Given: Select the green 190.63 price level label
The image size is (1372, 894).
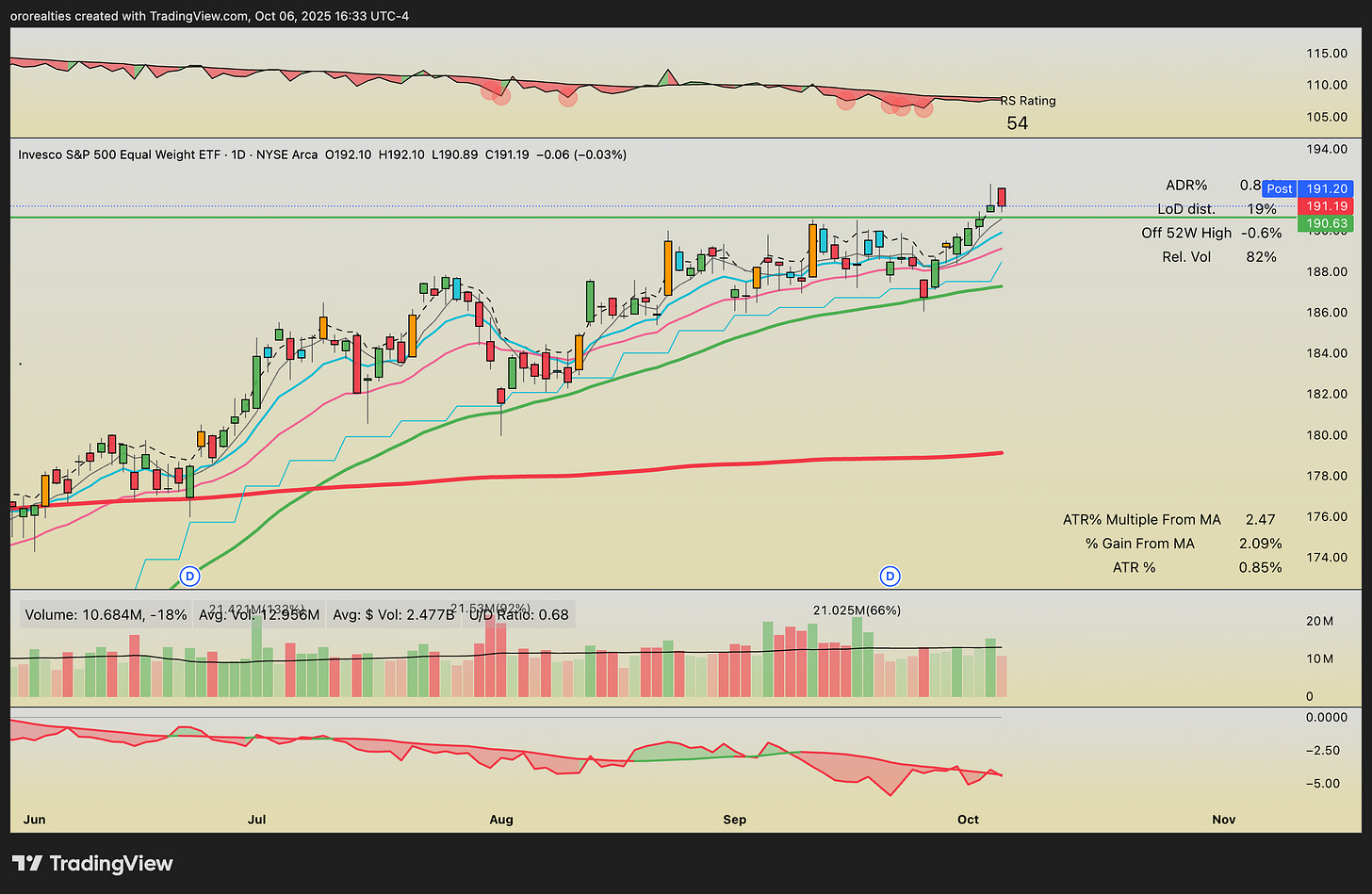Looking at the screenshot, I should [x=1326, y=223].
